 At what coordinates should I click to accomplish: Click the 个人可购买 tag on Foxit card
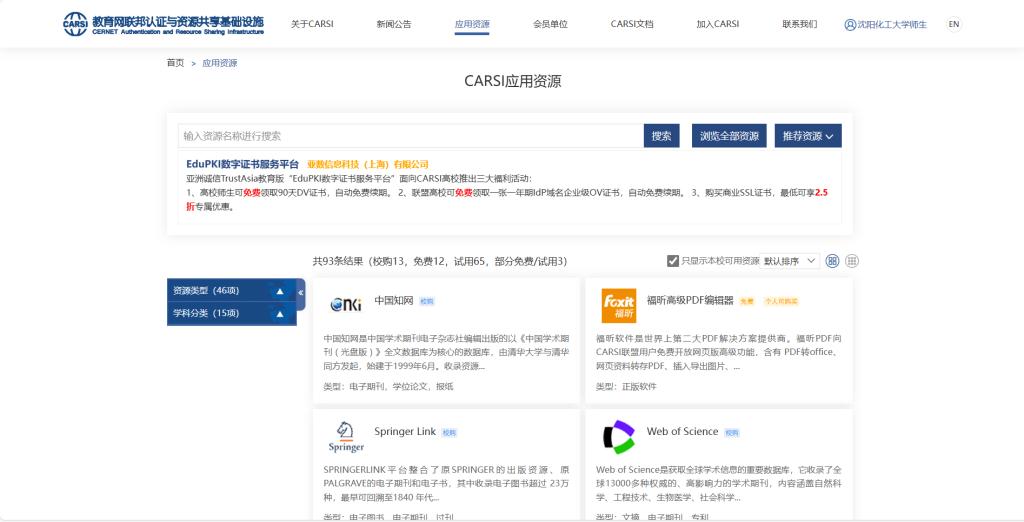(781, 301)
